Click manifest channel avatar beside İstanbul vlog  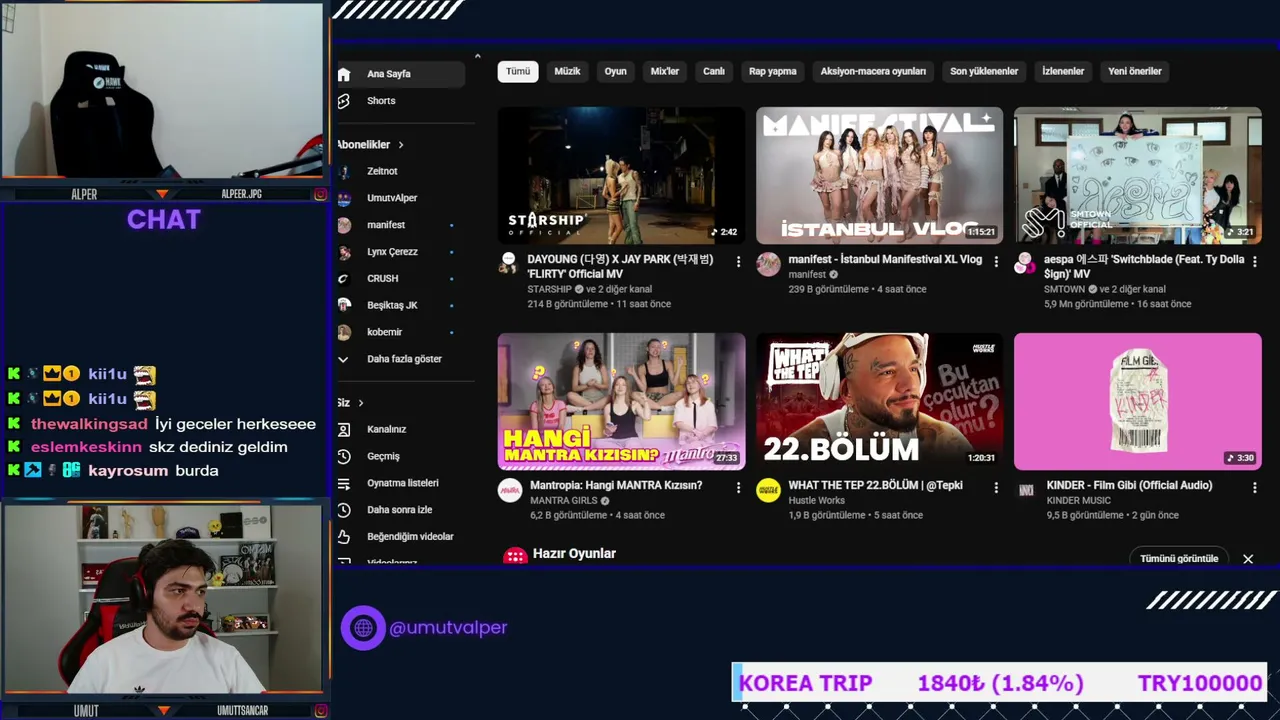click(x=768, y=264)
